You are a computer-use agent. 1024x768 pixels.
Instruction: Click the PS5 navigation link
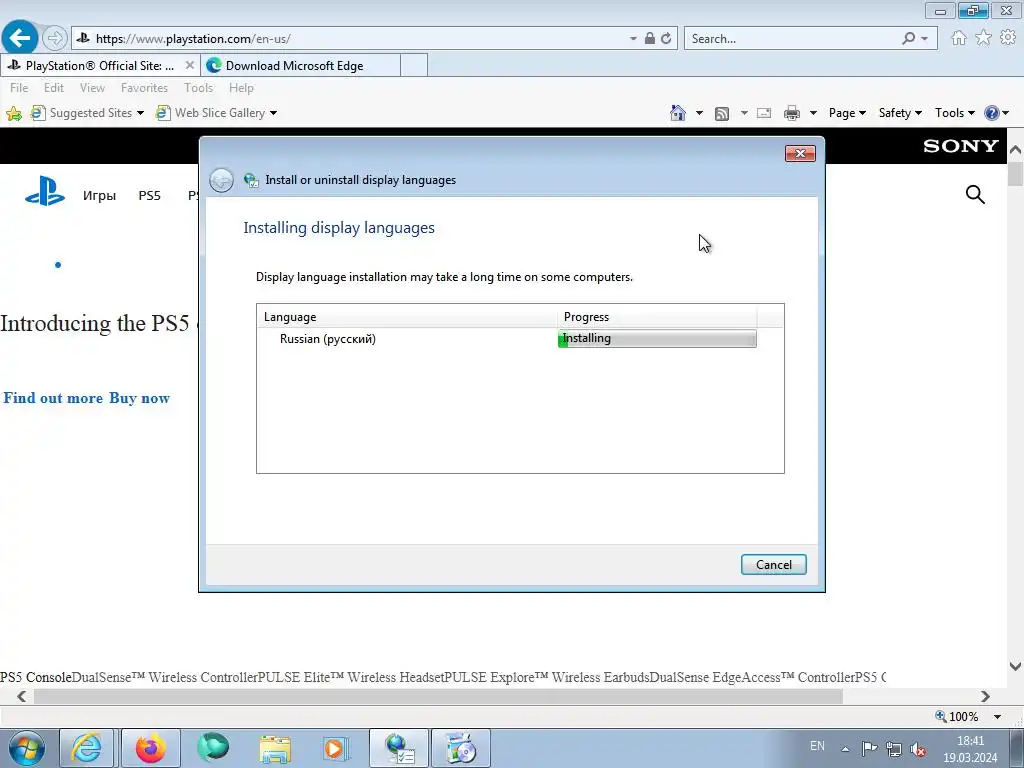(150, 195)
